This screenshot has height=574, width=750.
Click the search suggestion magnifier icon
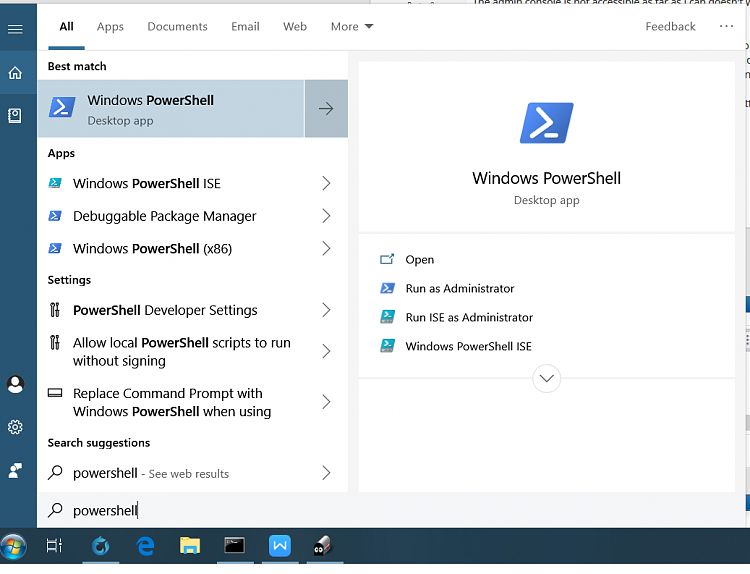[55, 473]
